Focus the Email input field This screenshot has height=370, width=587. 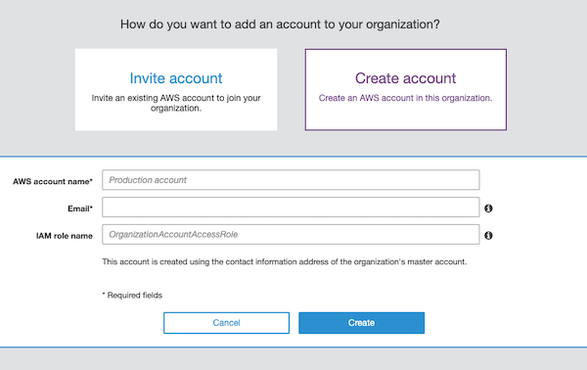click(291, 207)
